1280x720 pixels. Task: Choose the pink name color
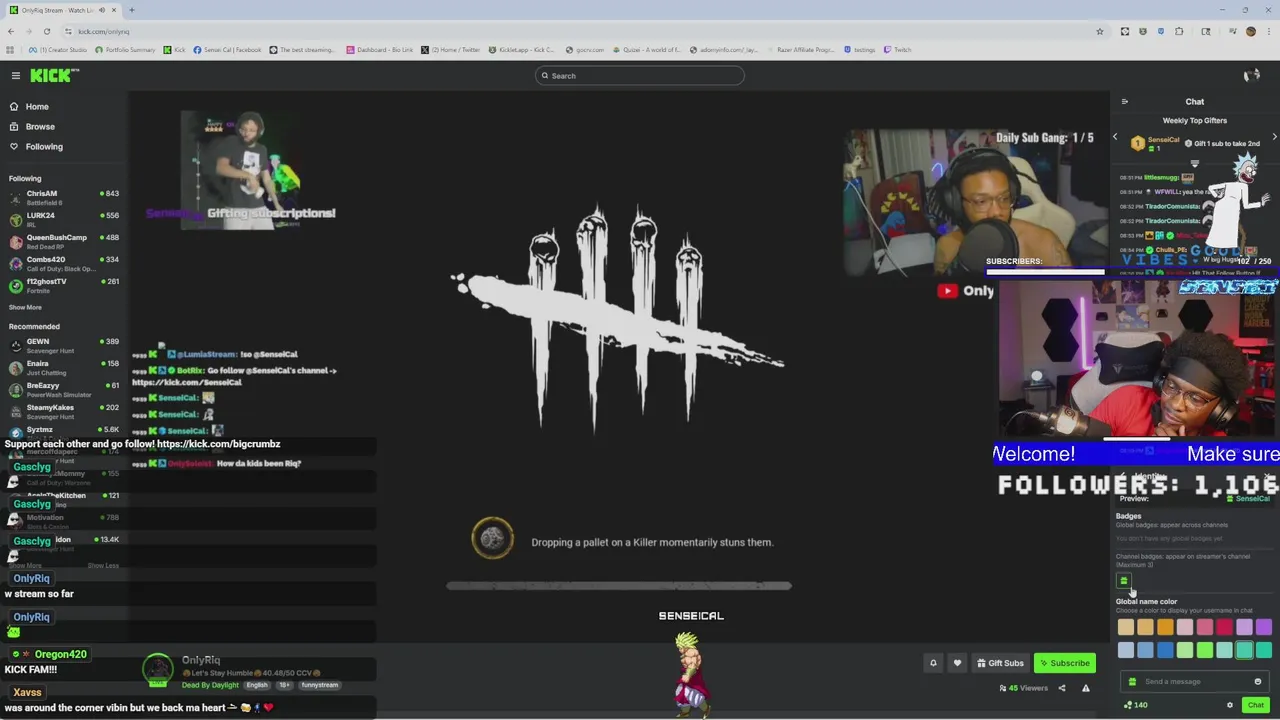pos(1205,627)
